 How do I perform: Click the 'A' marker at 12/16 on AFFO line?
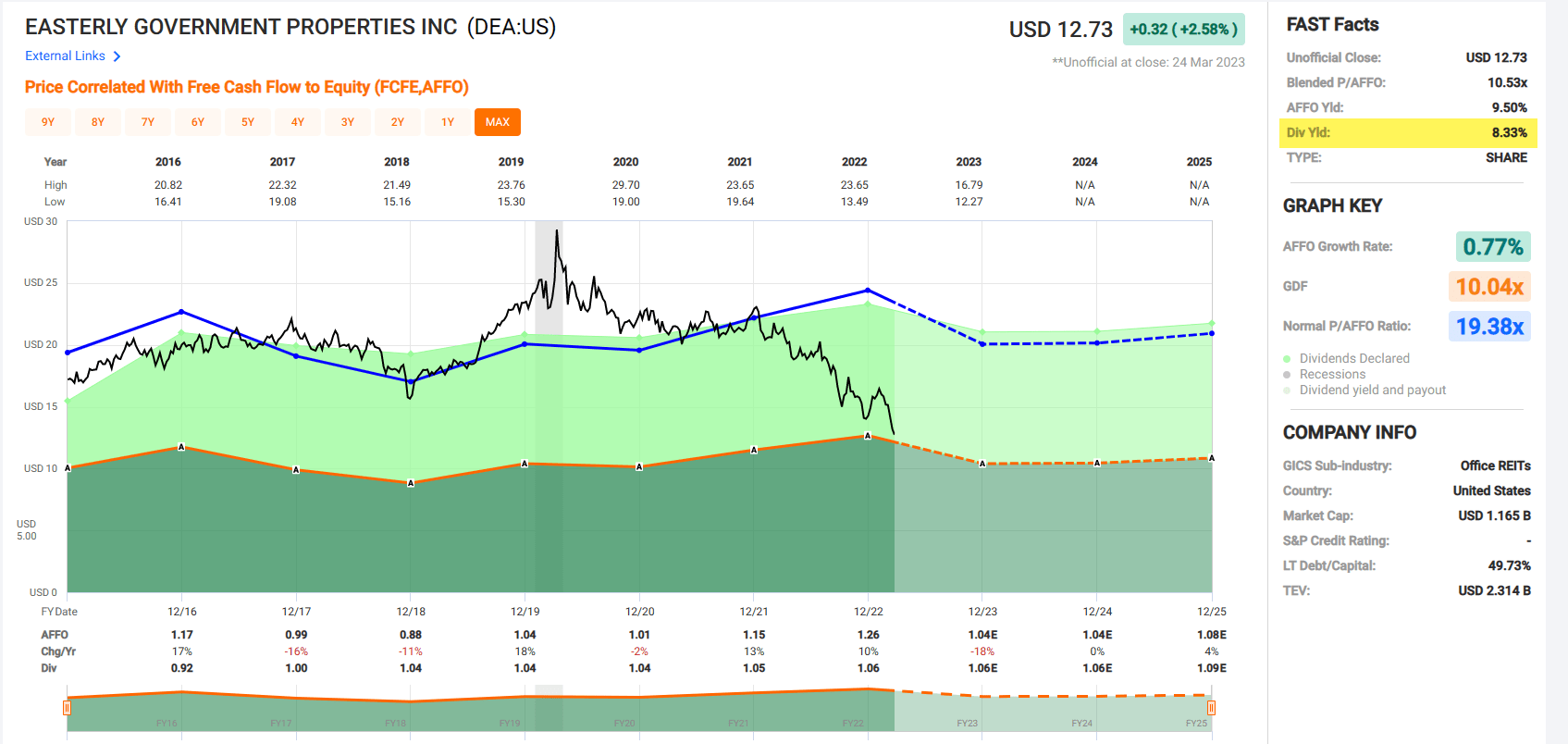tap(181, 447)
